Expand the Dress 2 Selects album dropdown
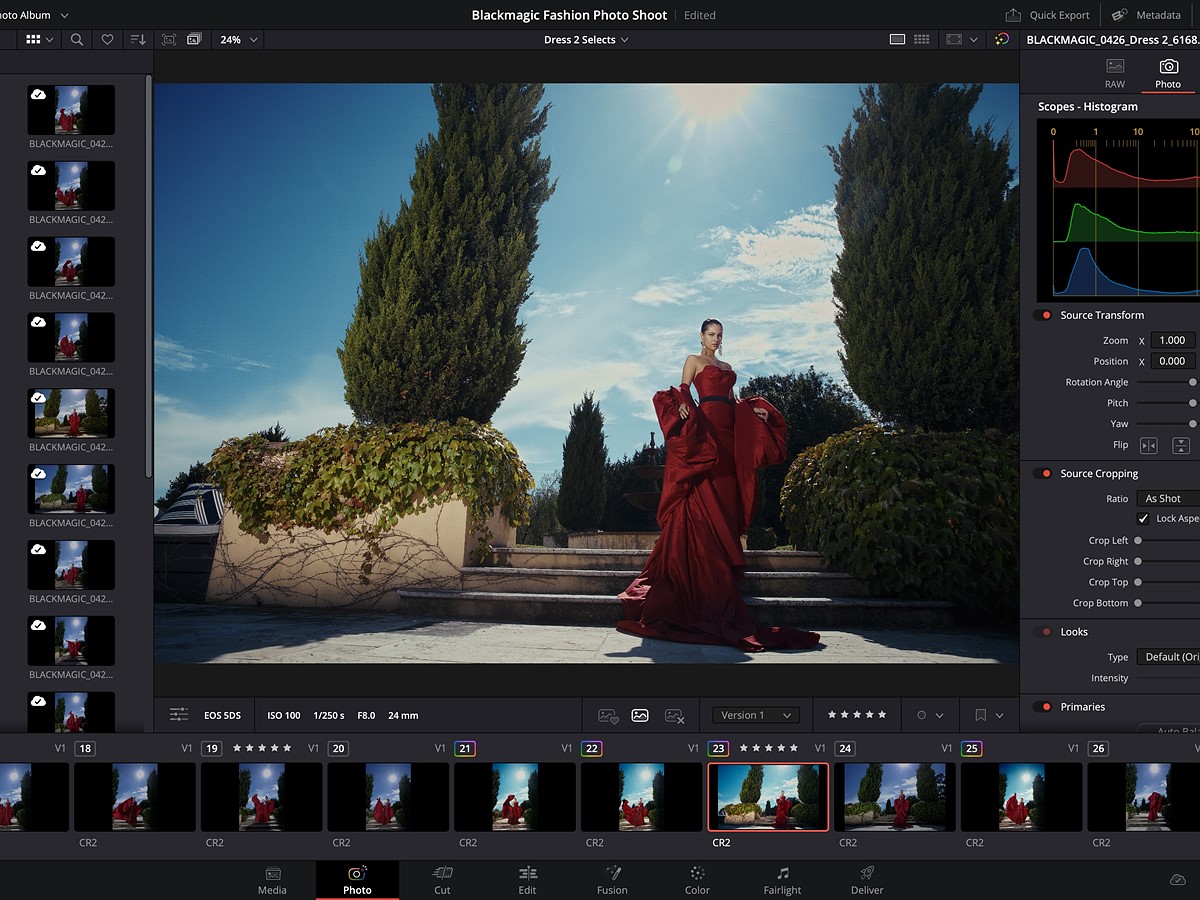Viewport: 1200px width, 900px height. [586, 39]
